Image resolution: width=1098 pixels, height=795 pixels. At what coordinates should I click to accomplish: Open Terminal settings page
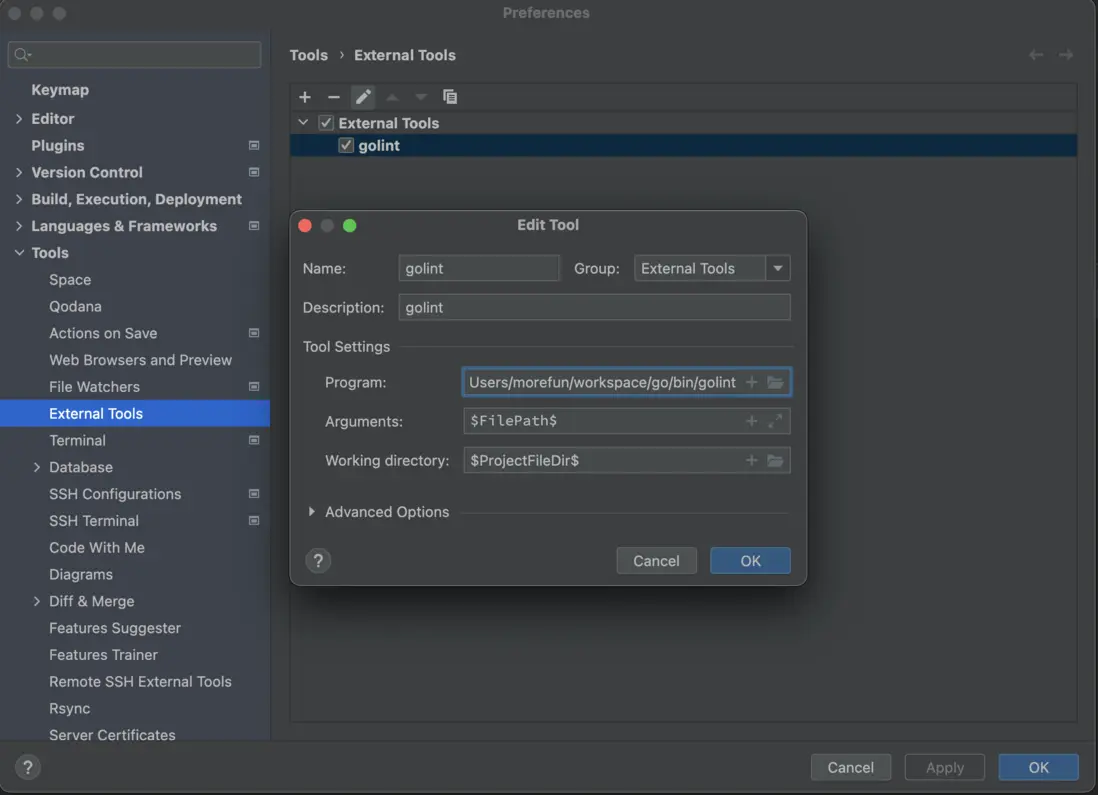(77, 440)
